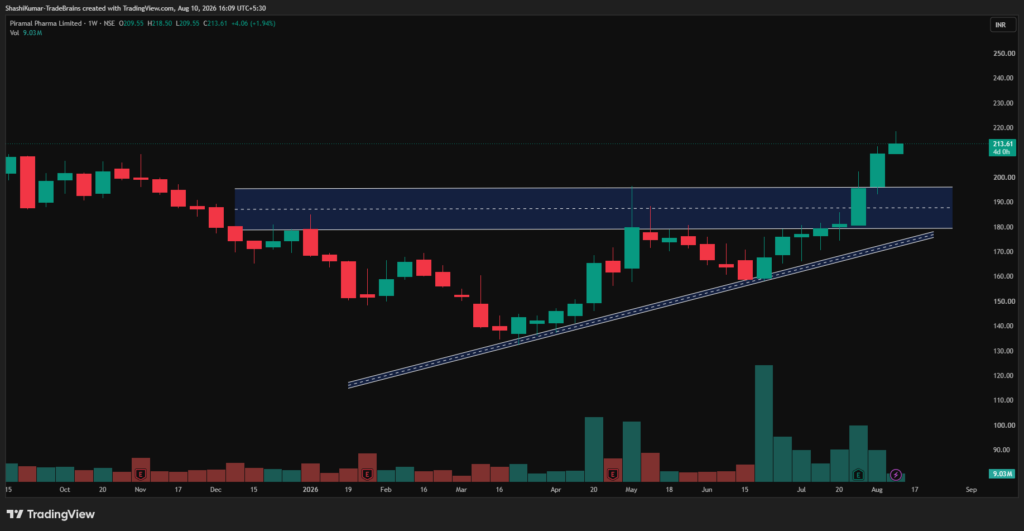Click the 213.61 current price label

tap(1002, 148)
